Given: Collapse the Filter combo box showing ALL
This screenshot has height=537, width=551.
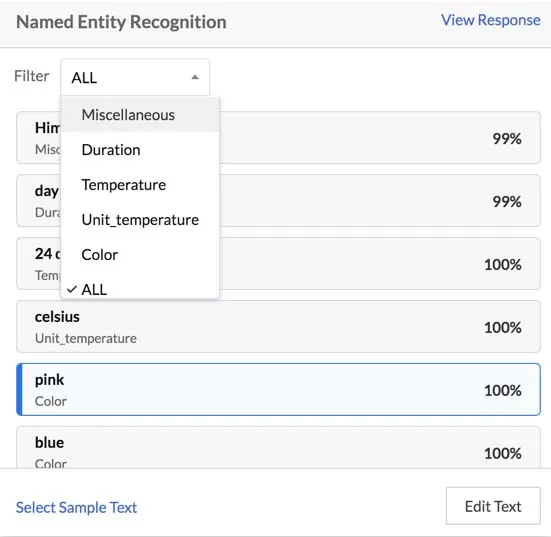Looking at the screenshot, I should [135, 77].
